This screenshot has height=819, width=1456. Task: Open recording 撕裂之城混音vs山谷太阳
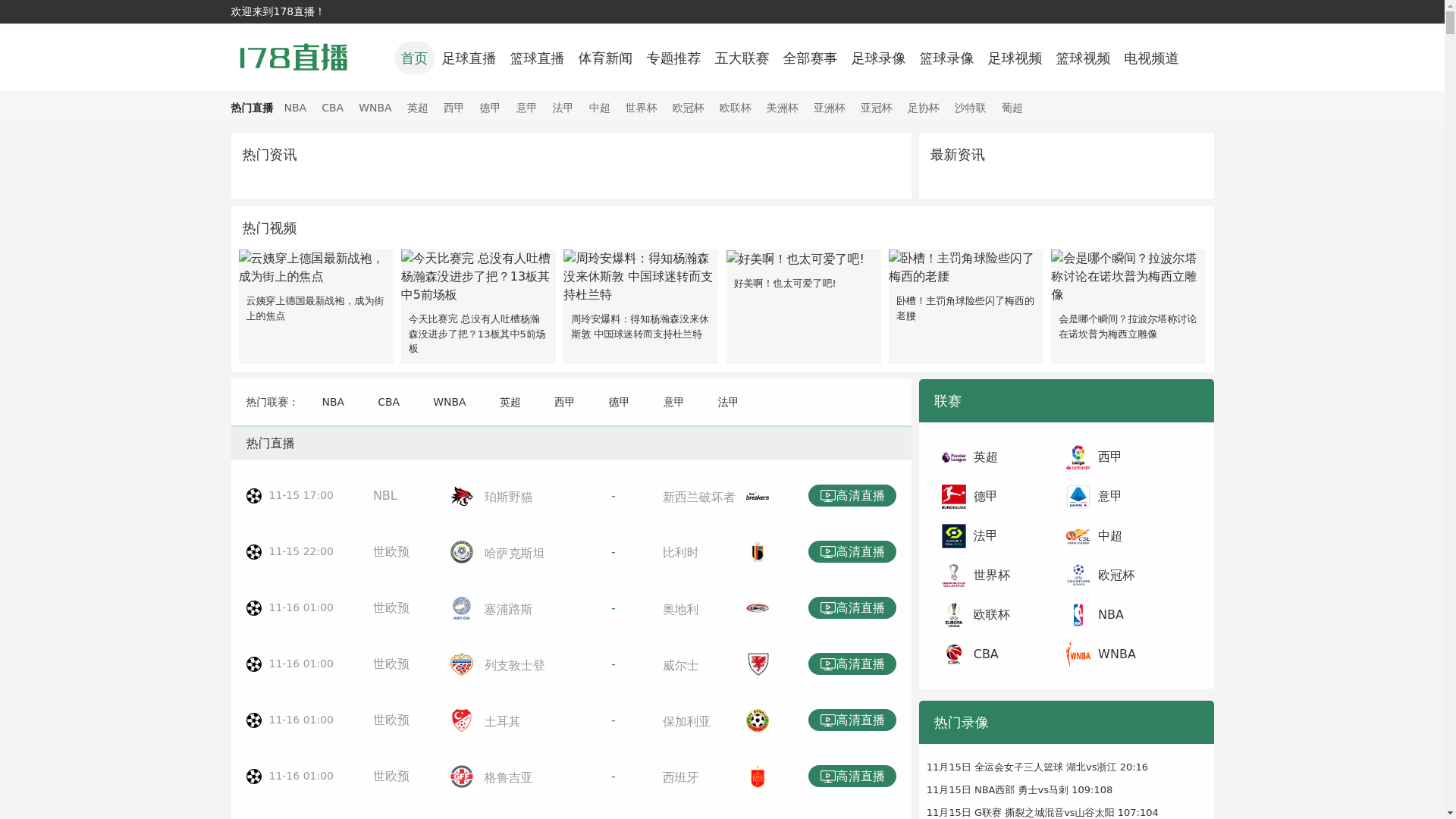coord(1043,813)
